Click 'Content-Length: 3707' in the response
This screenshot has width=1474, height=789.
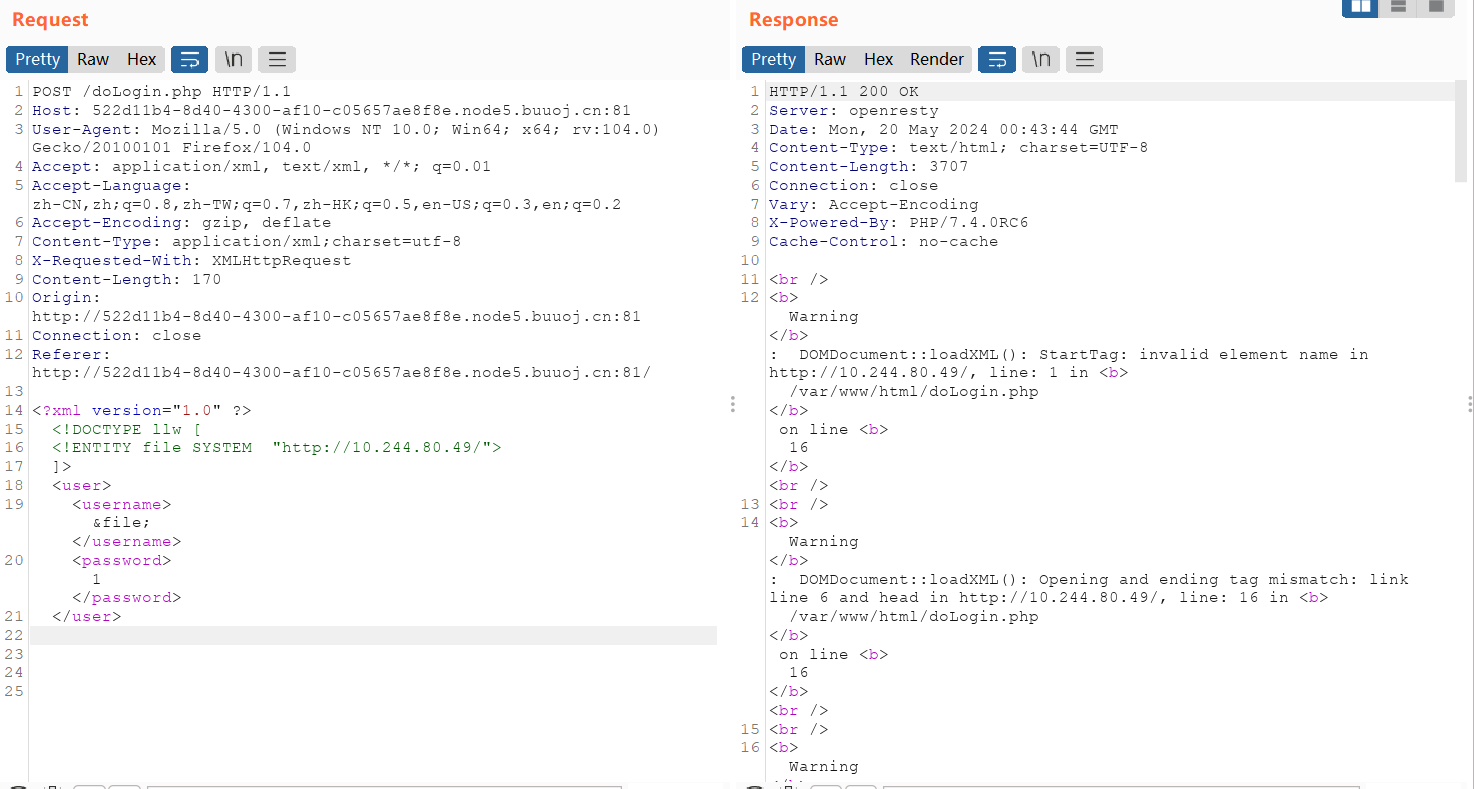(x=868, y=167)
